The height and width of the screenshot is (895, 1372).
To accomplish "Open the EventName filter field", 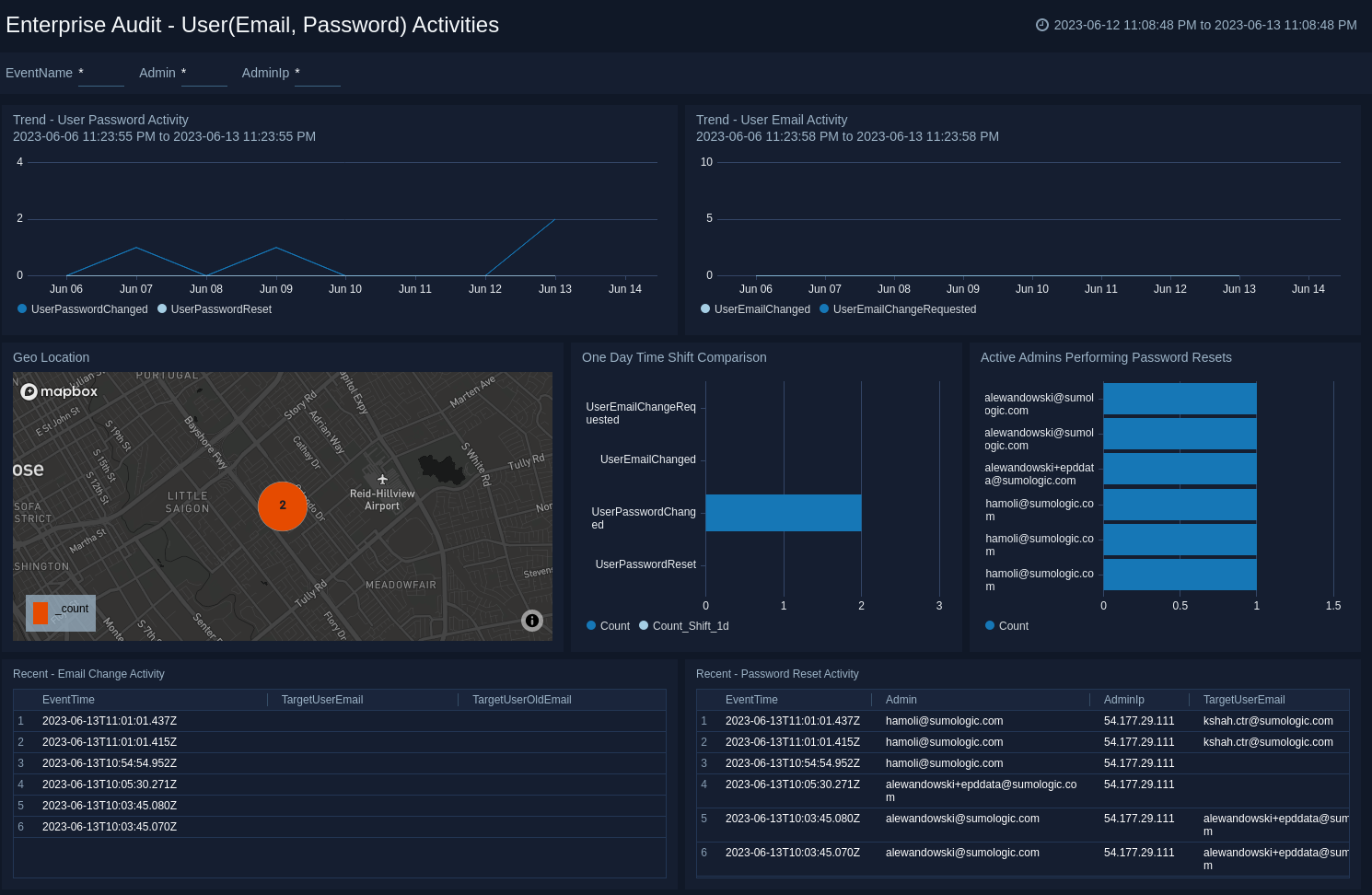I will (x=100, y=74).
